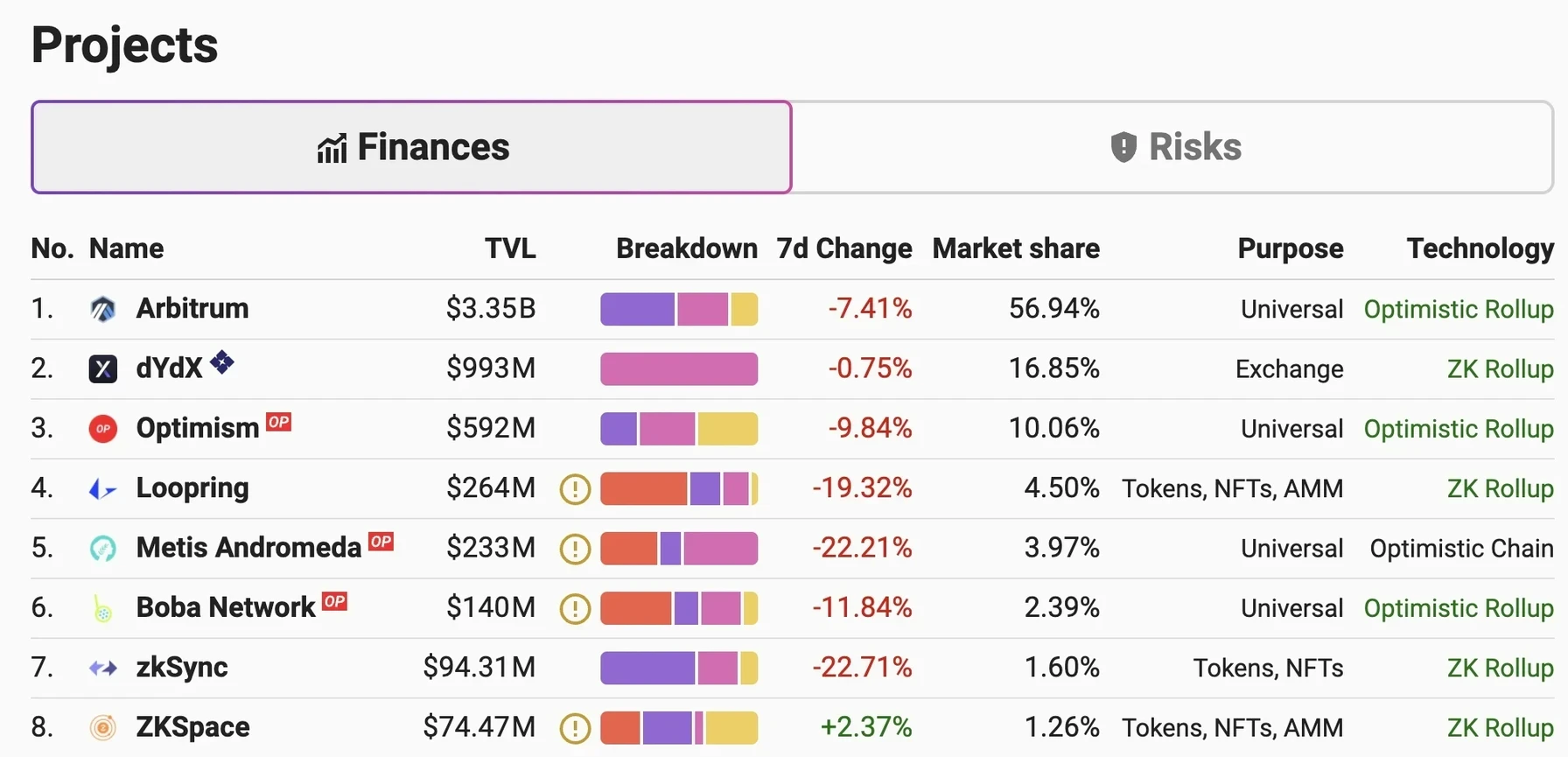Click Optimistic Chain in Metis row

[1462, 549]
